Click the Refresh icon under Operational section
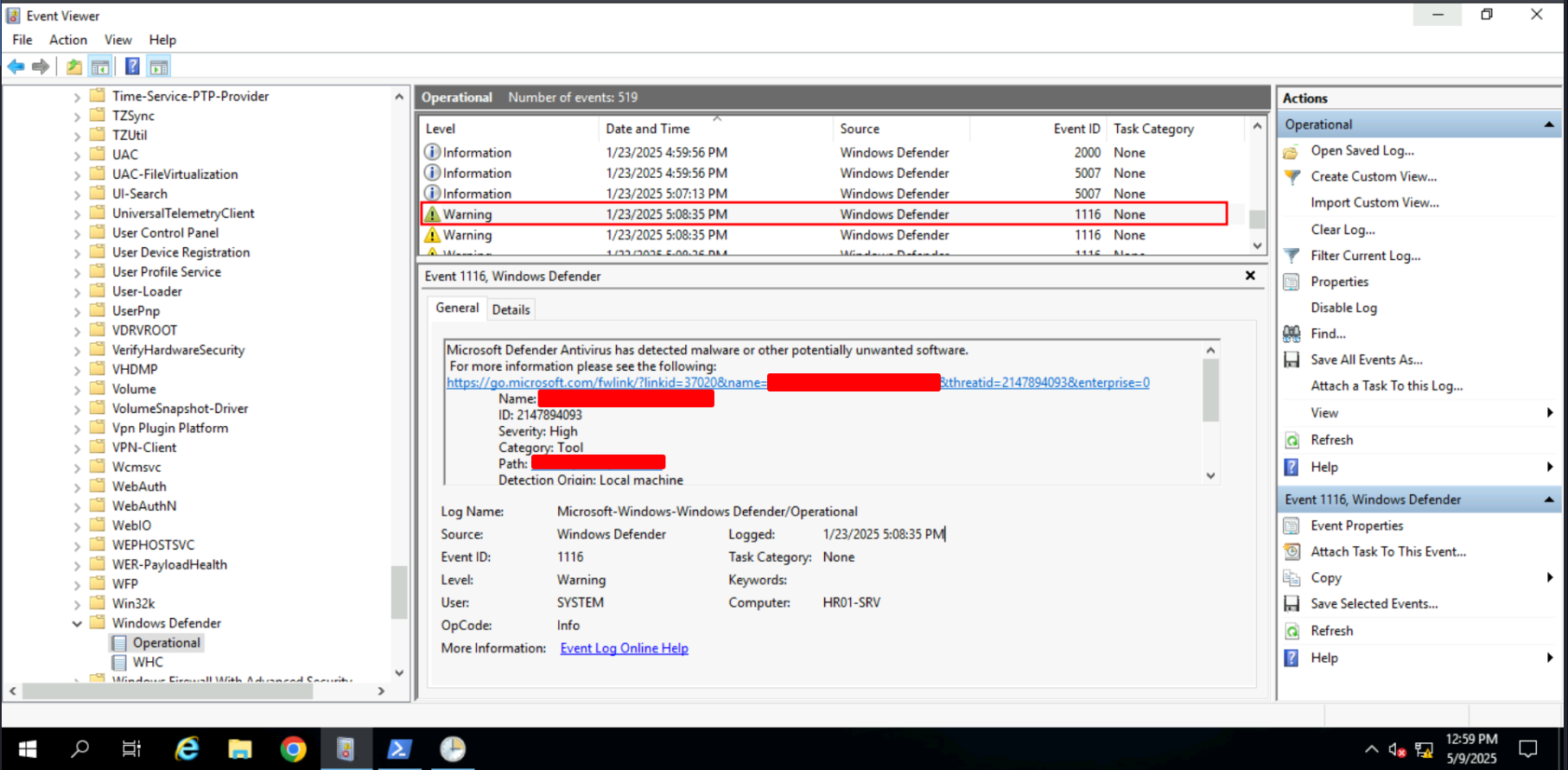 [x=1292, y=441]
